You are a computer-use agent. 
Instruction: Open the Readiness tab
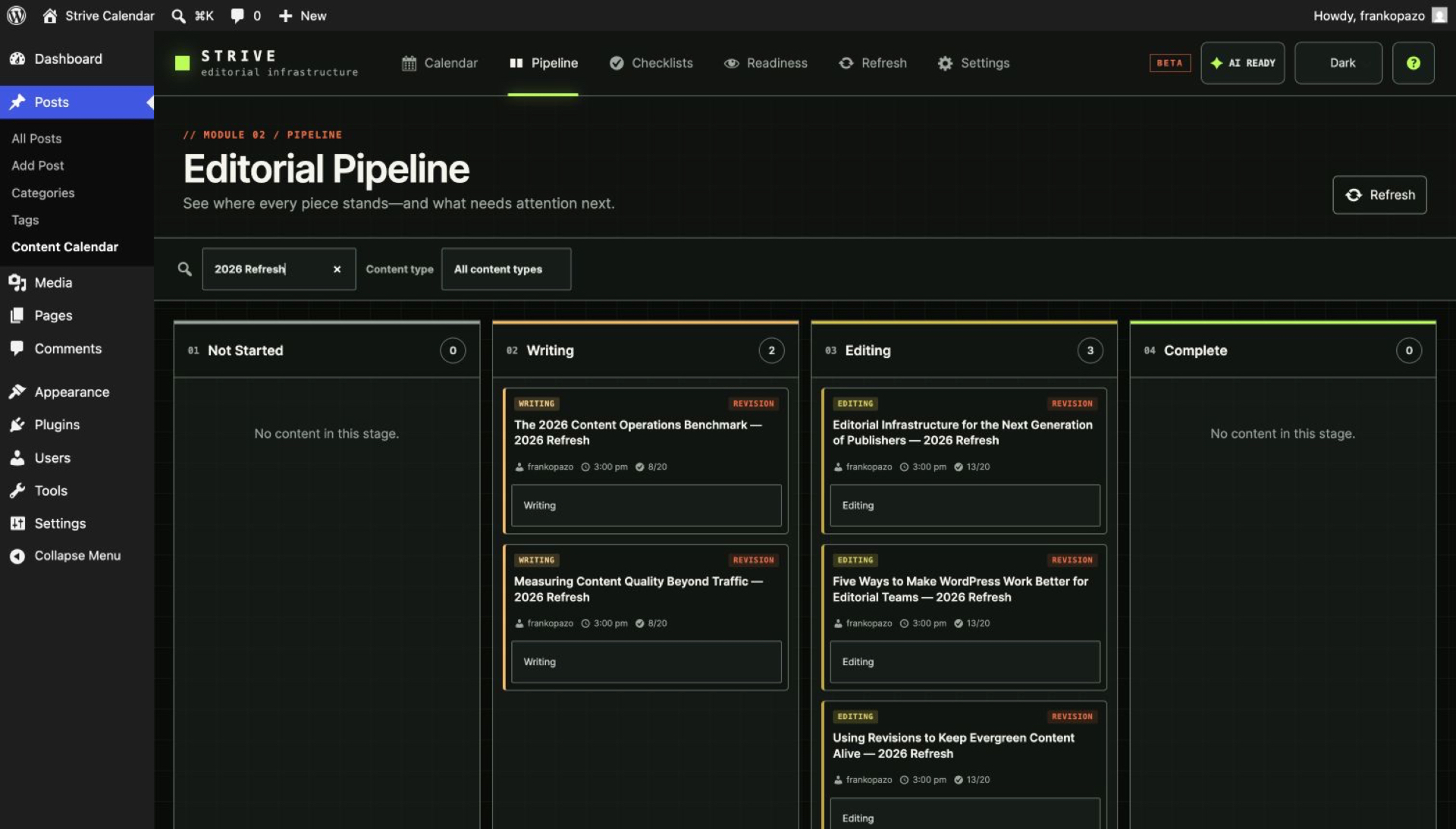point(765,63)
